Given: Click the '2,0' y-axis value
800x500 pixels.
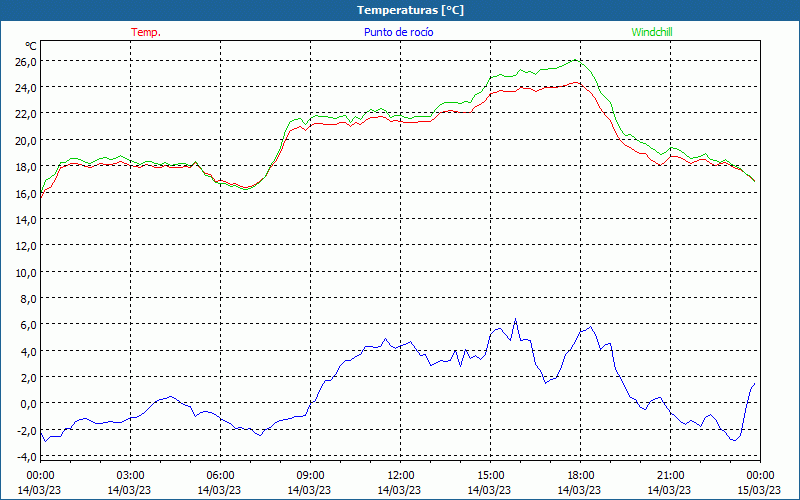Looking at the screenshot, I should tap(29, 378).
